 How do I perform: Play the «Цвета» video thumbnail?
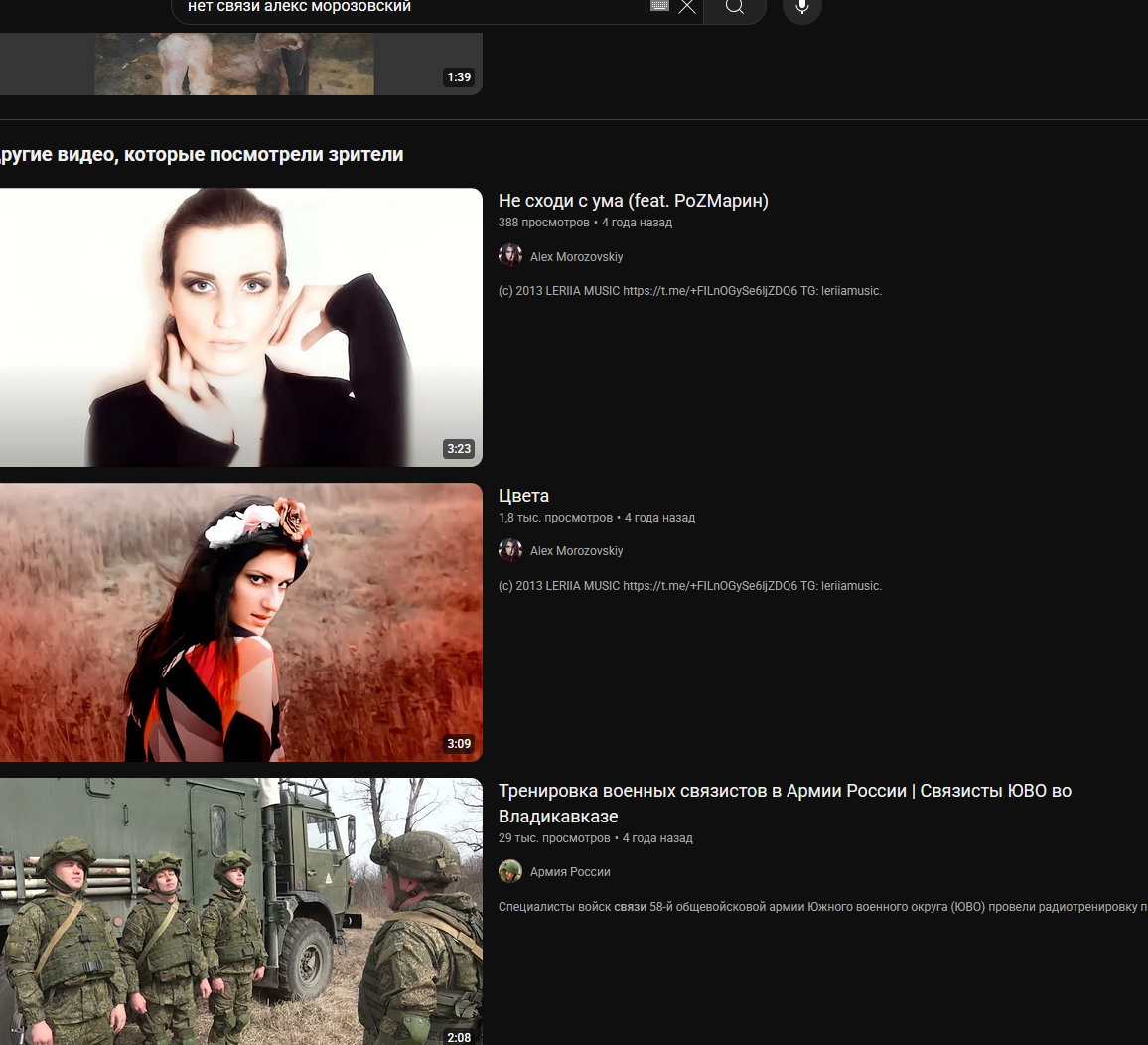coord(241,623)
